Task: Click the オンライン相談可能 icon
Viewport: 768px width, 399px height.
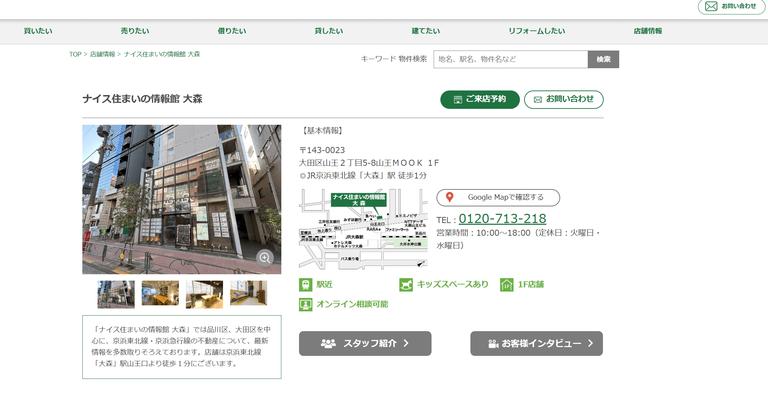Action: [x=306, y=305]
